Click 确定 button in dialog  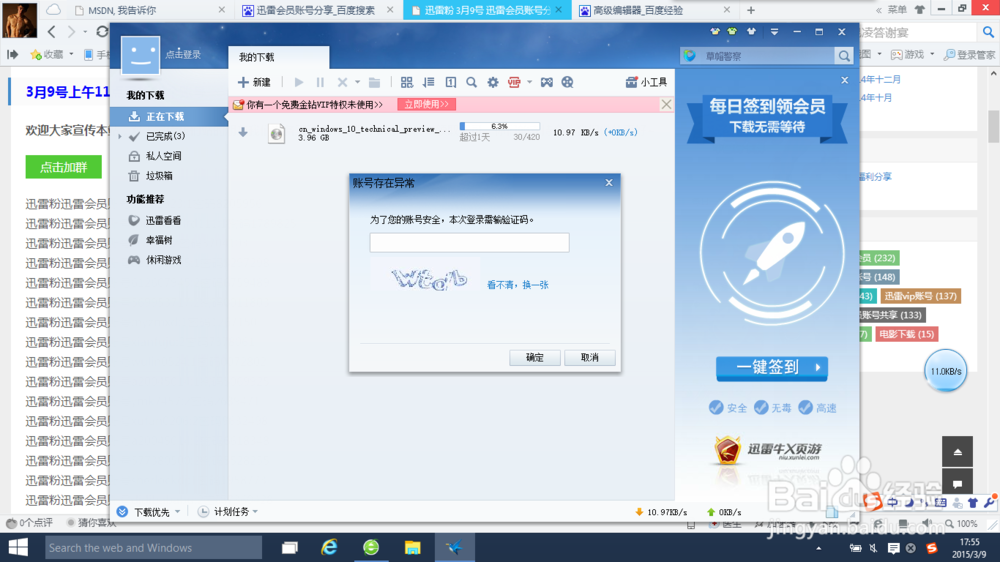click(534, 358)
